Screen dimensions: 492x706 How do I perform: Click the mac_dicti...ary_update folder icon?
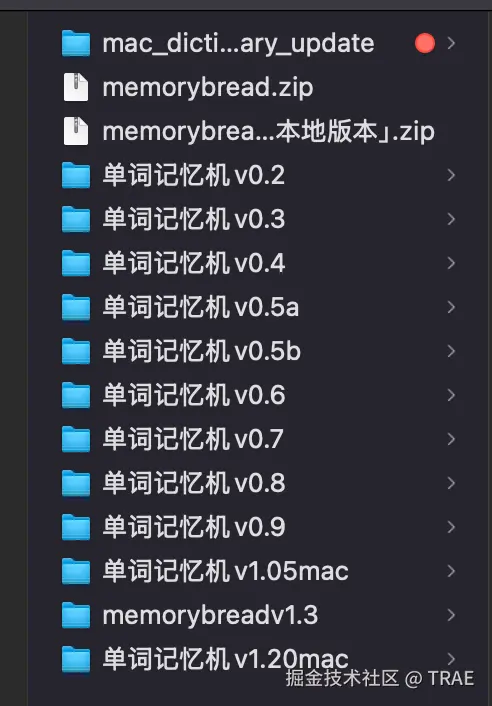click(76, 43)
